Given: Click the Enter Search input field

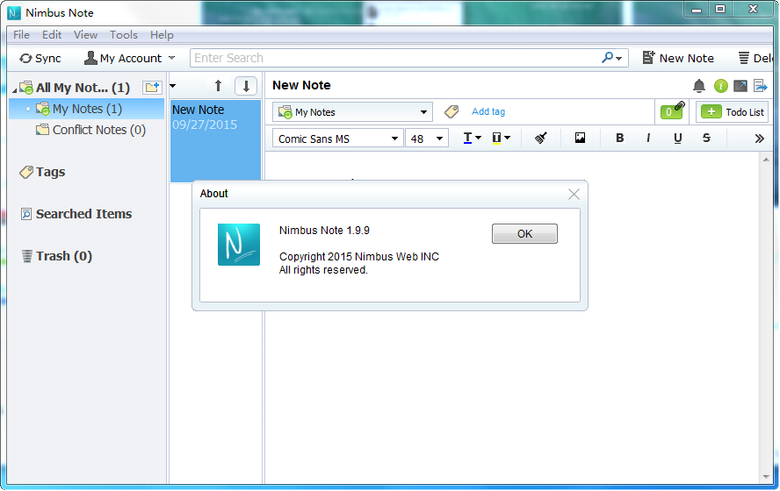Looking at the screenshot, I should 395,58.
